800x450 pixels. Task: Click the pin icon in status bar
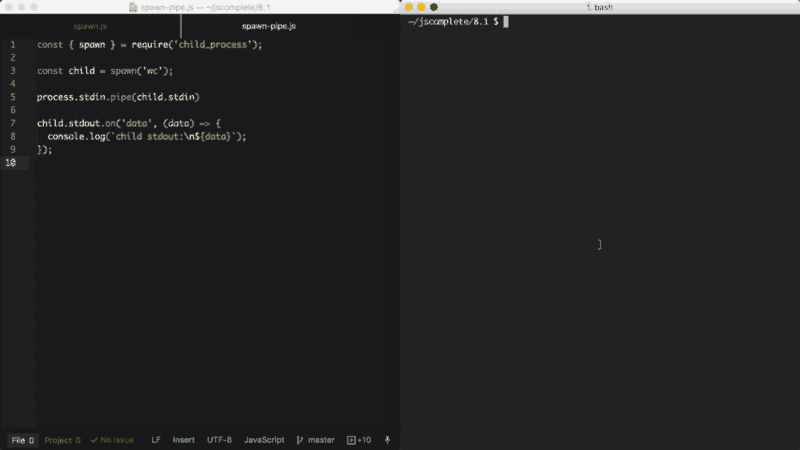pyautogui.click(x=387, y=440)
